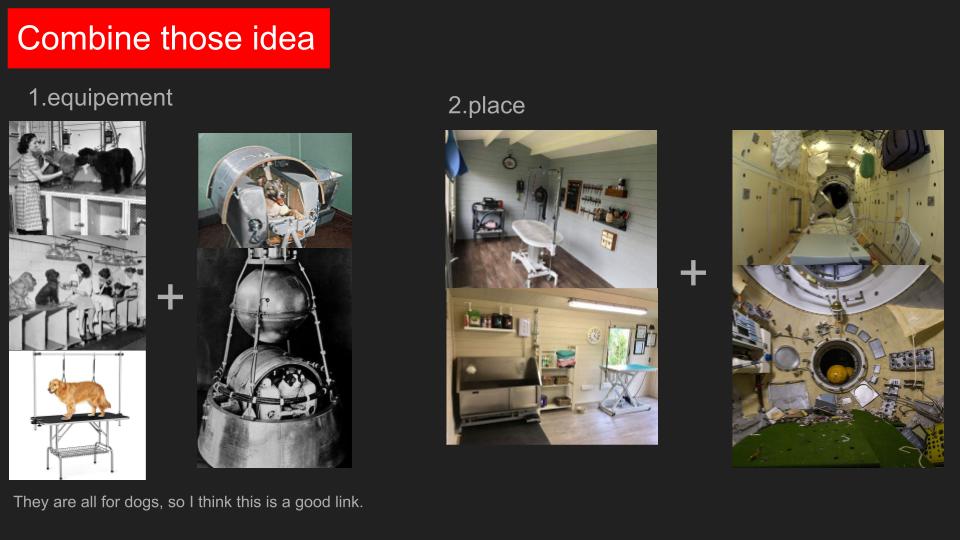Click the round hatch with yellow ball
960x540 pixels.
tap(837, 366)
